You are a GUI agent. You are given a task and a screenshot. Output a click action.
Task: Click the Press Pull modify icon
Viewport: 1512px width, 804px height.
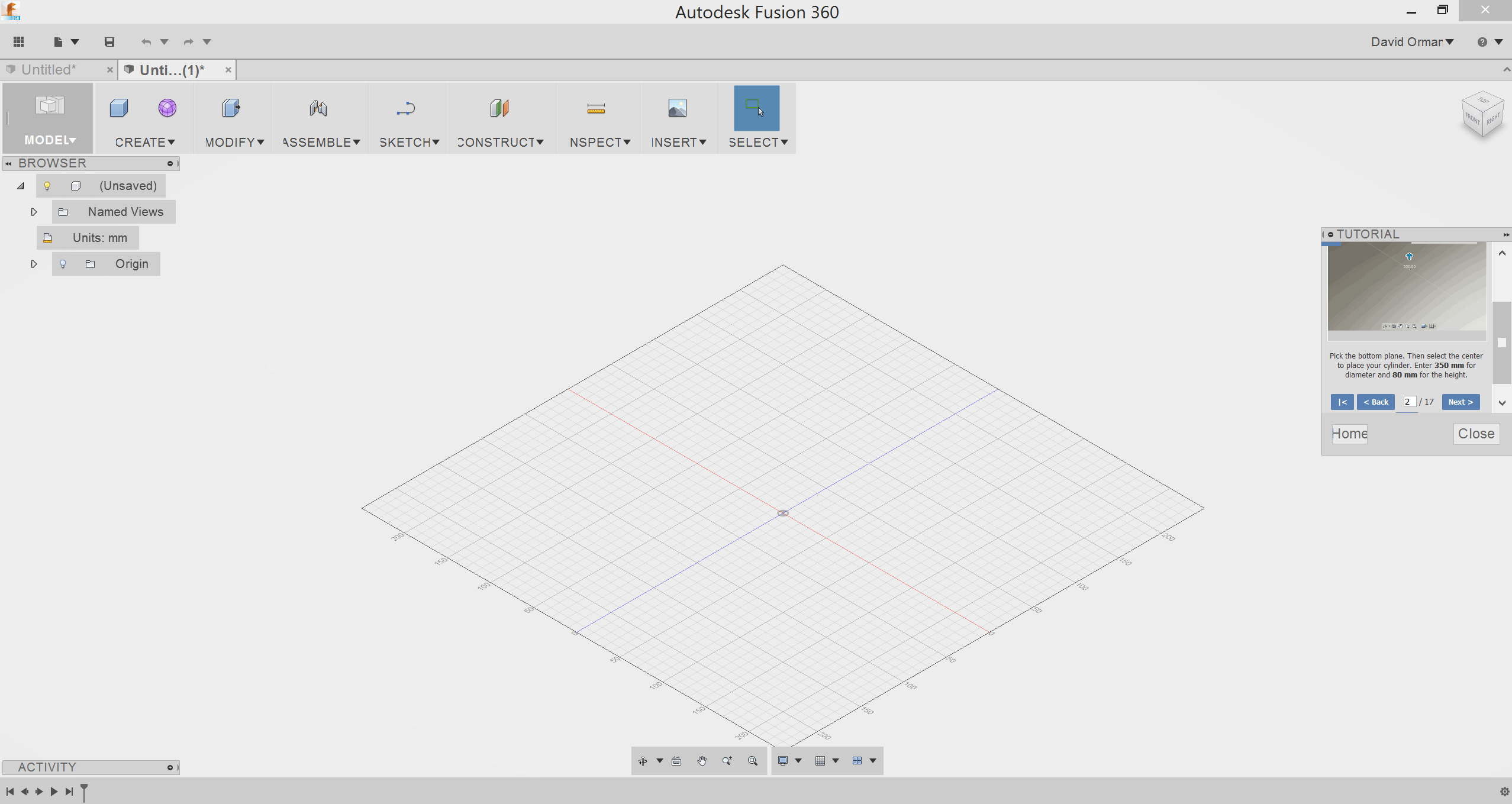tap(231, 108)
